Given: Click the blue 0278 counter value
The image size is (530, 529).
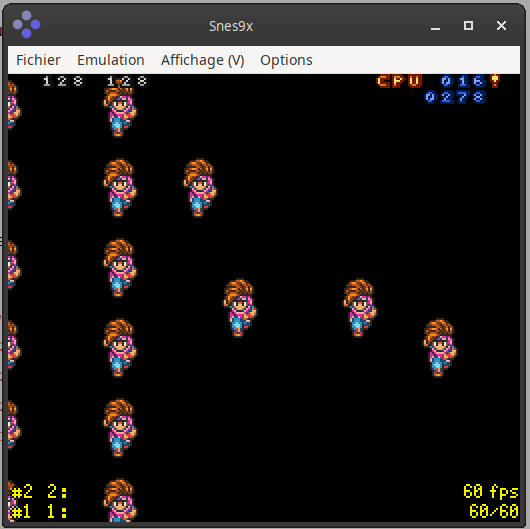Looking at the screenshot, I should (x=455, y=97).
